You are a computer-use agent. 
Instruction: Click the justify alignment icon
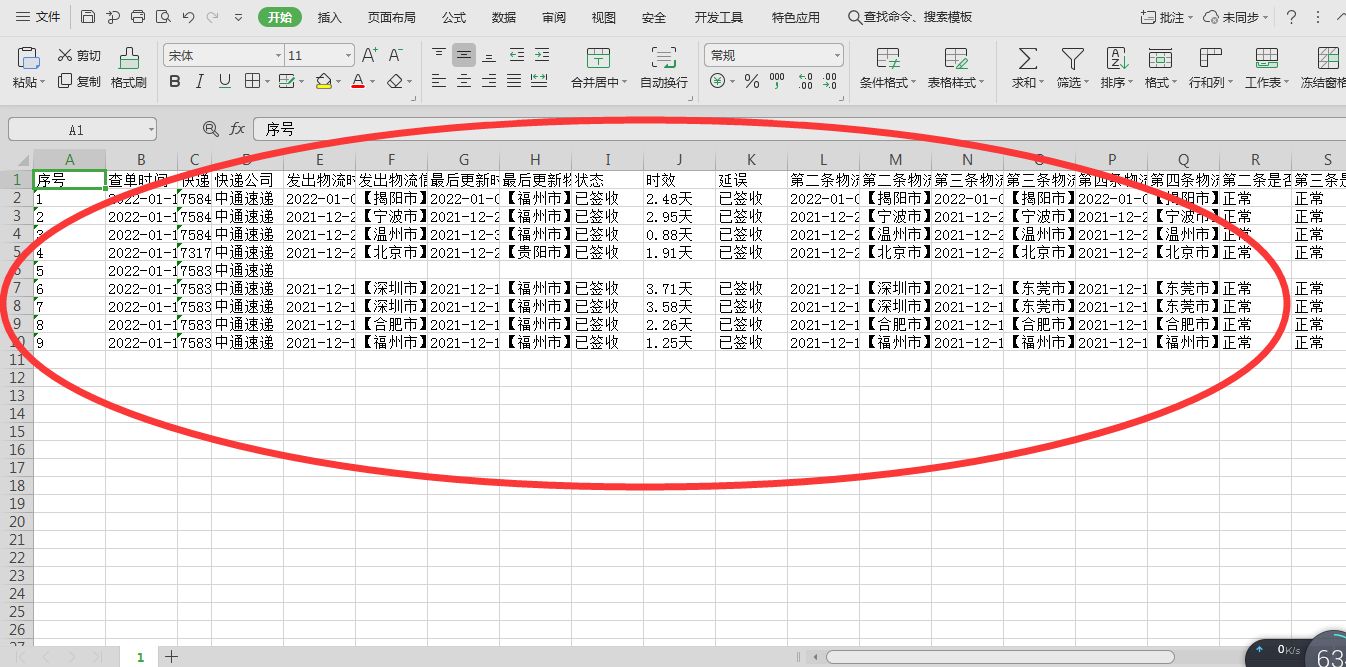[x=514, y=82]
